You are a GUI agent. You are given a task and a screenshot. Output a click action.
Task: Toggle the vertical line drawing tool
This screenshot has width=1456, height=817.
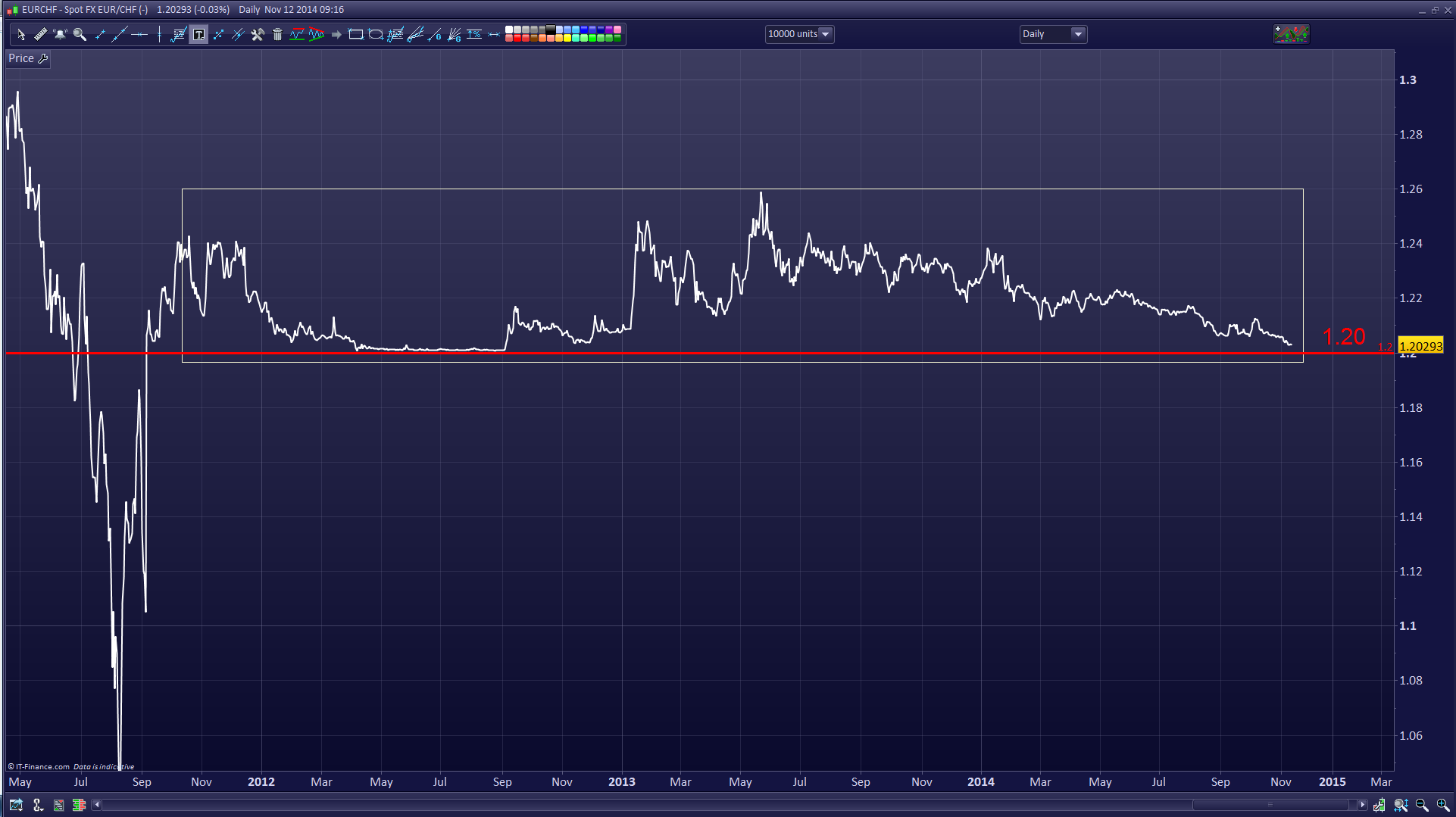click(x=159, y=34)
